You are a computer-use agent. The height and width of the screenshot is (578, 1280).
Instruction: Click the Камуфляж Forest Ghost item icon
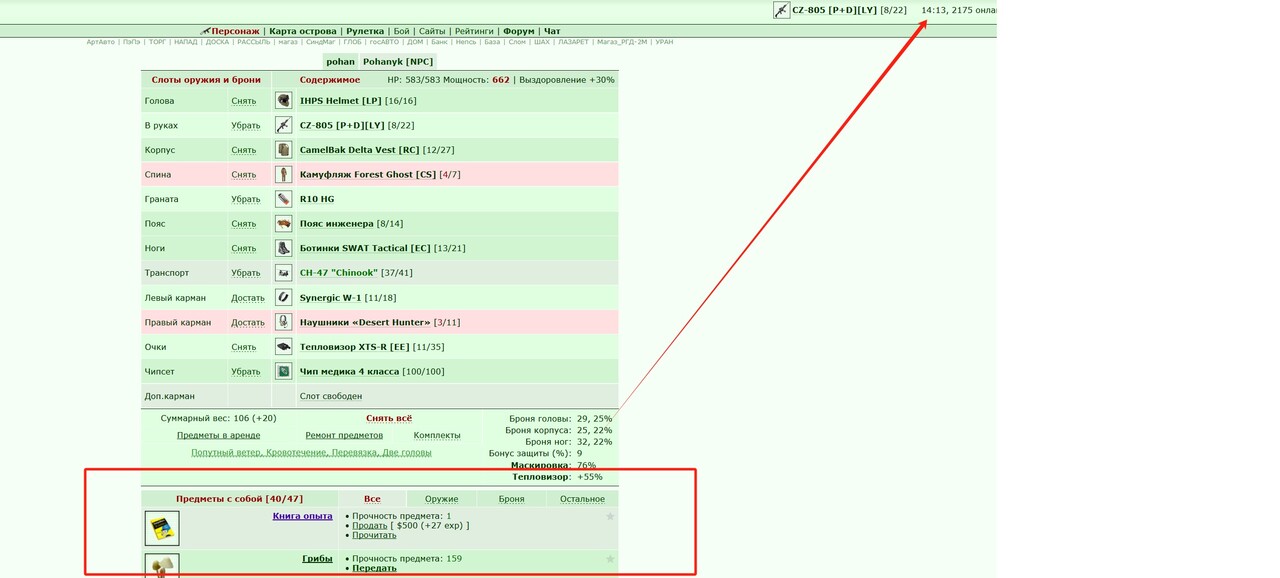[283, 174]
